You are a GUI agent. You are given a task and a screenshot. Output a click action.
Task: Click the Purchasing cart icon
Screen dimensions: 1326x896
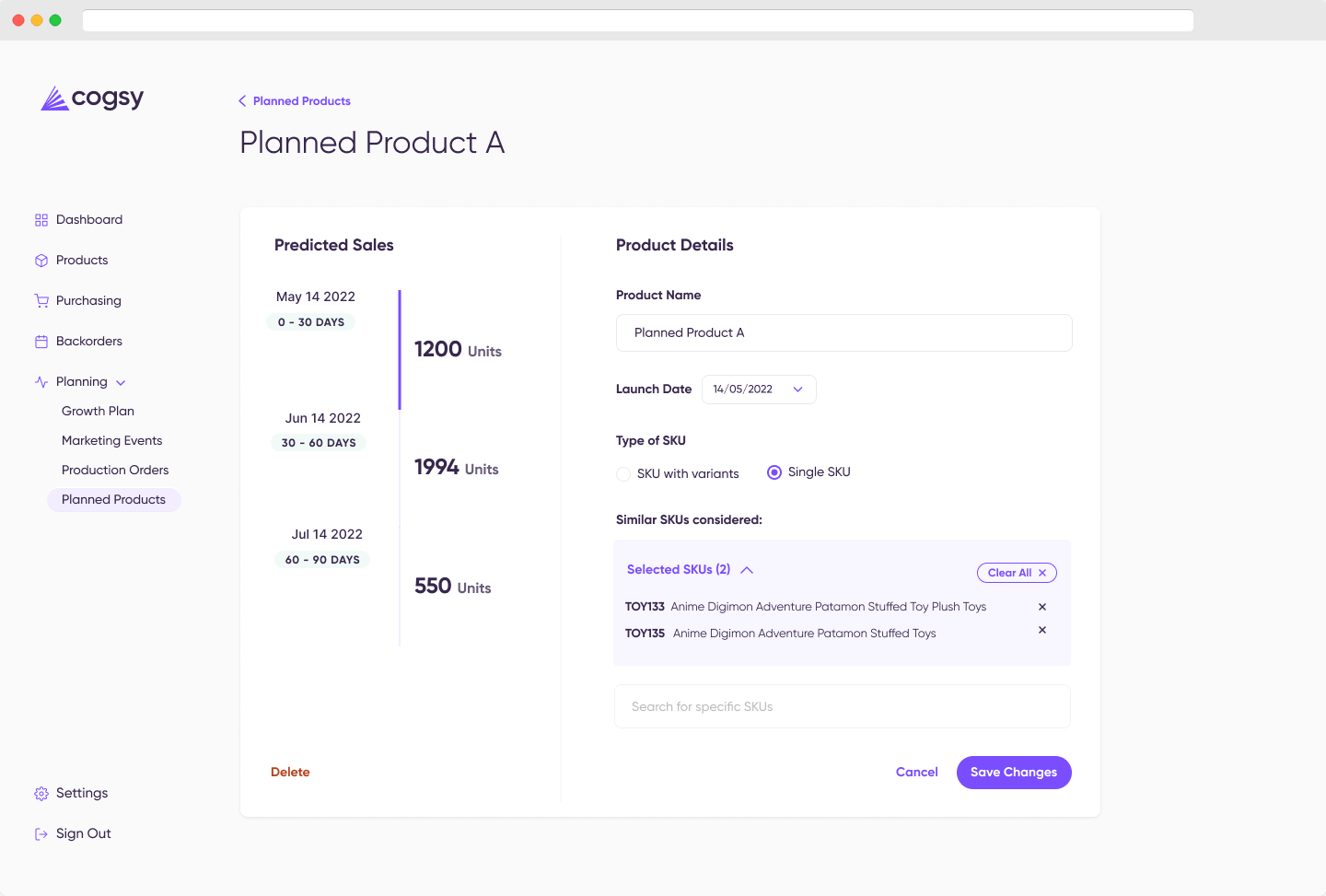pyautogui.click(x=41, y=301)
